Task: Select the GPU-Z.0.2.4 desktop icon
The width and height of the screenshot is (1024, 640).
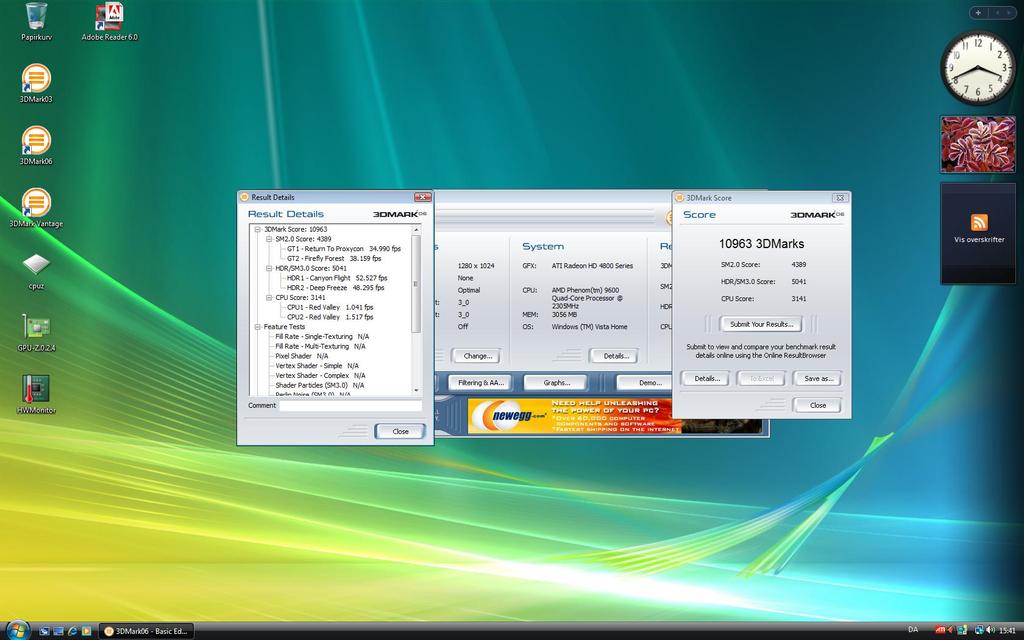Action: 37,332
